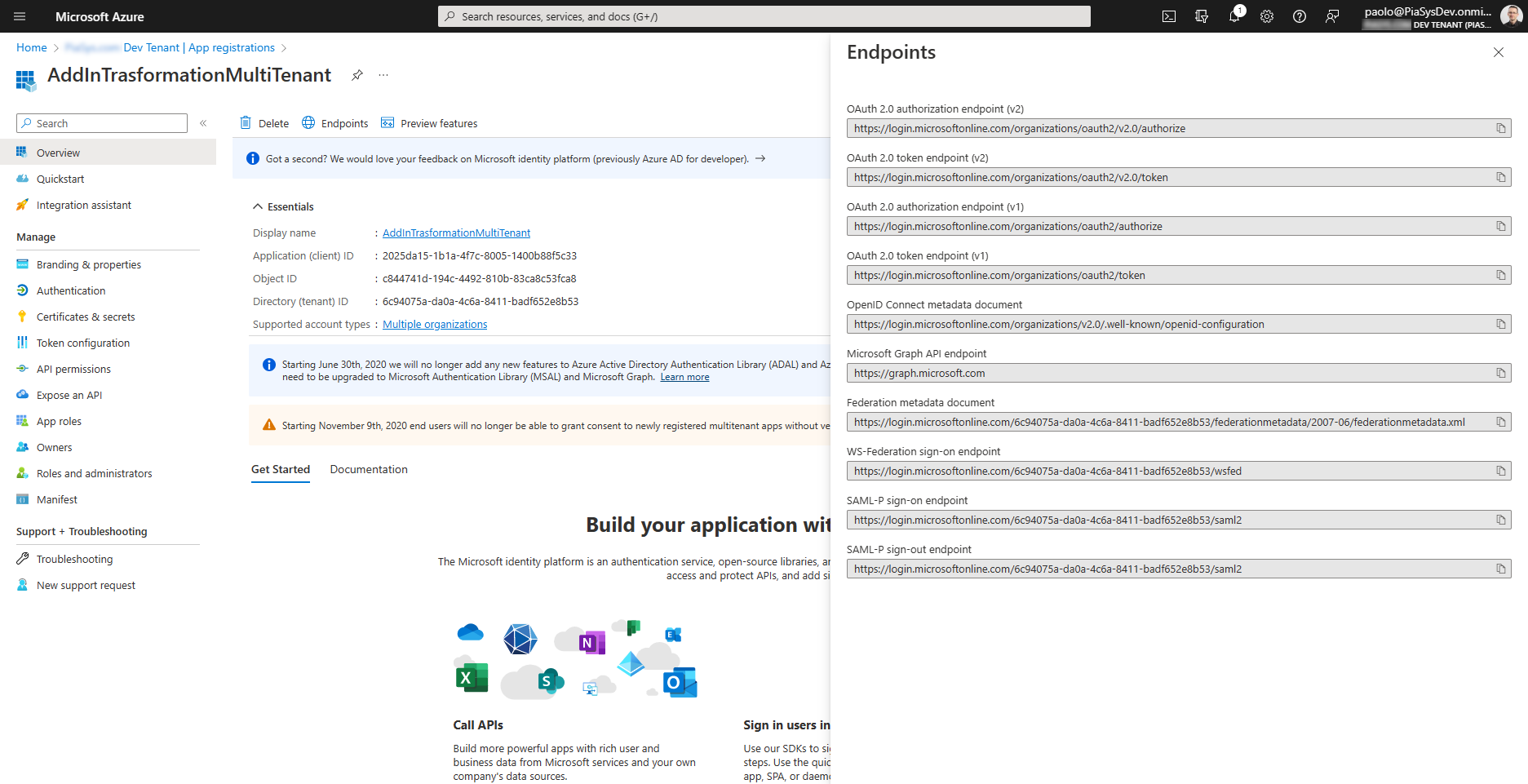Copy OAuth 2.0 token endpoint (v2) URL
Image resolution: width=1528 pixels, height=784 pixels.
pyautogui.click(x=1501, y=177)
